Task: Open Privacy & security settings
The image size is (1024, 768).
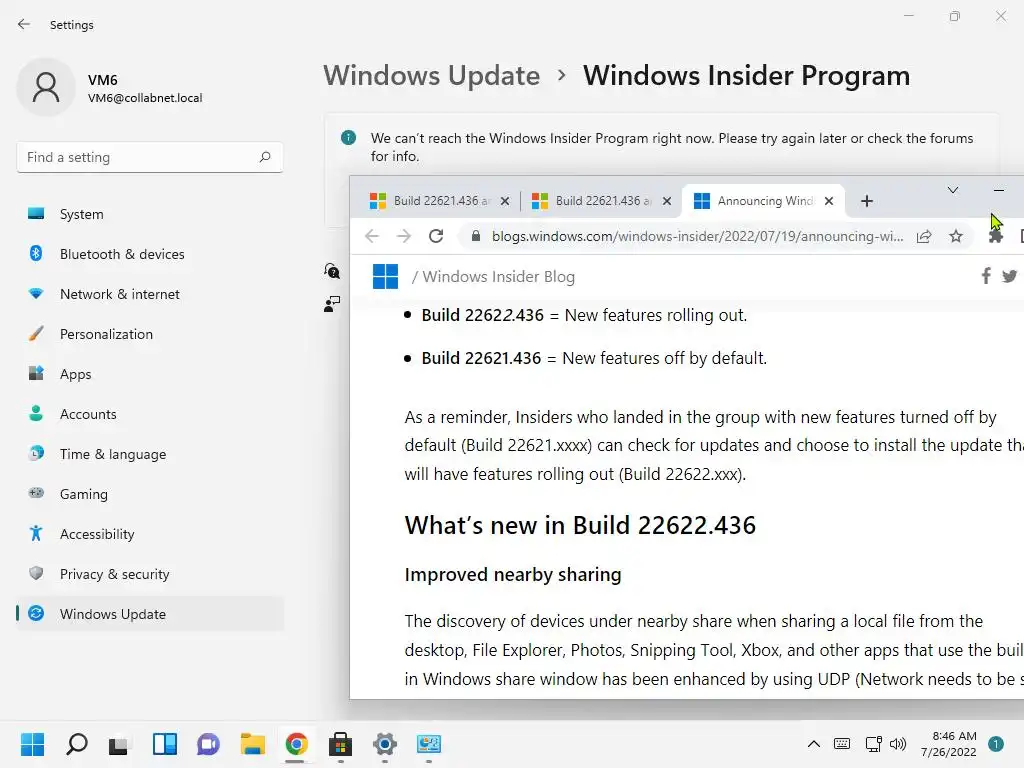Action: 151,574
